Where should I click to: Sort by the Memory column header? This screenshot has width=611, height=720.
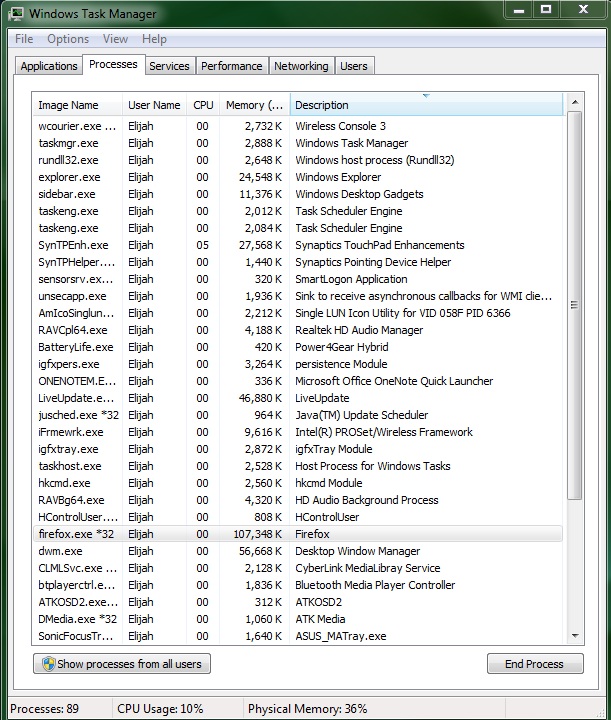pyautogui.click(x=255, y=105)
